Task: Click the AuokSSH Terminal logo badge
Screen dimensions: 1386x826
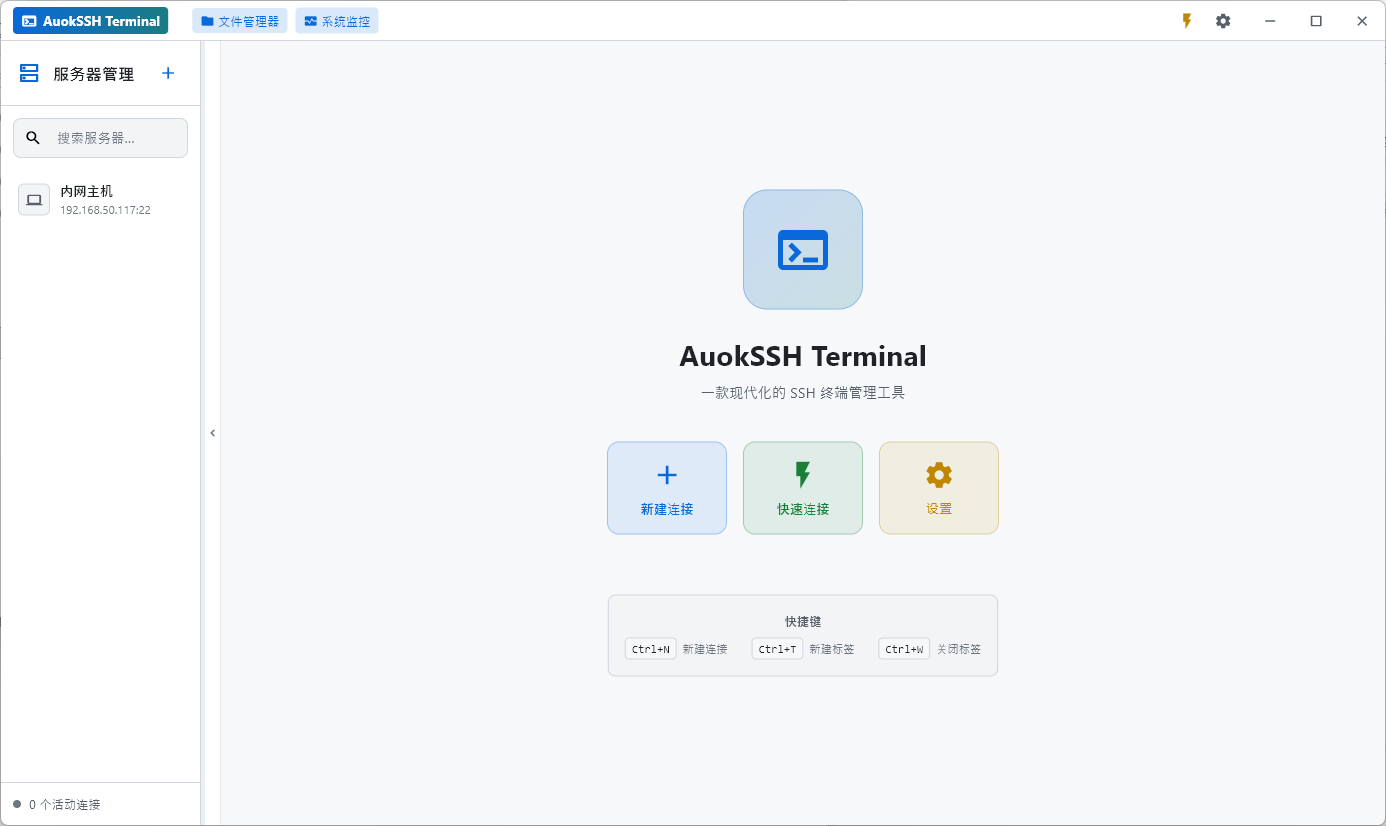Action: tap(91, 21)
